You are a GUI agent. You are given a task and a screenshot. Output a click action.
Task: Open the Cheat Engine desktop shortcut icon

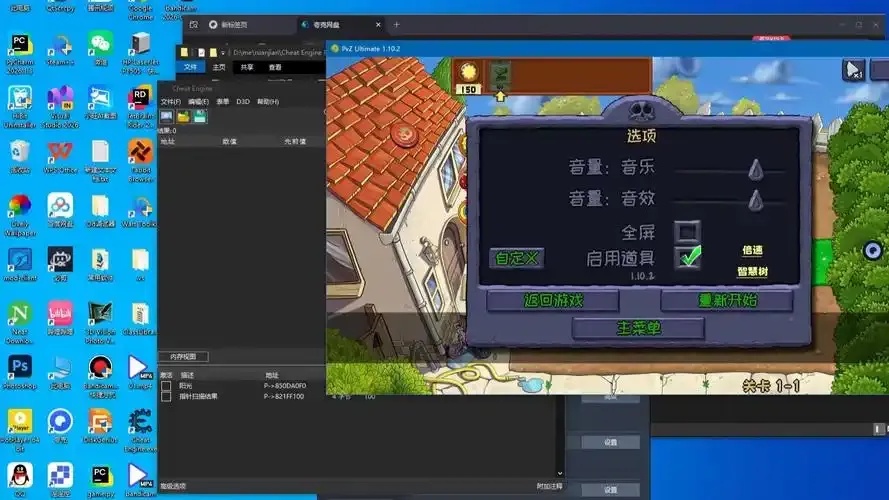coord(140,431)
